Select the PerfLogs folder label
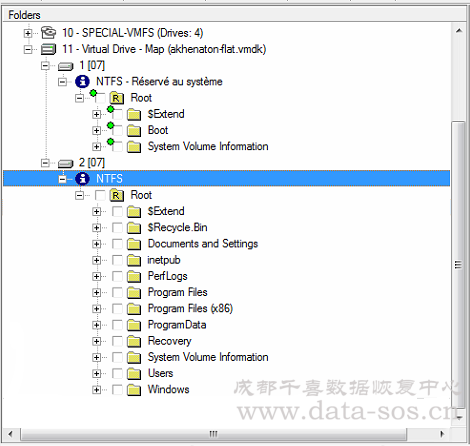The height and width of the screenshot is (446, 470). pyautogui.click(x=167, y=276)
